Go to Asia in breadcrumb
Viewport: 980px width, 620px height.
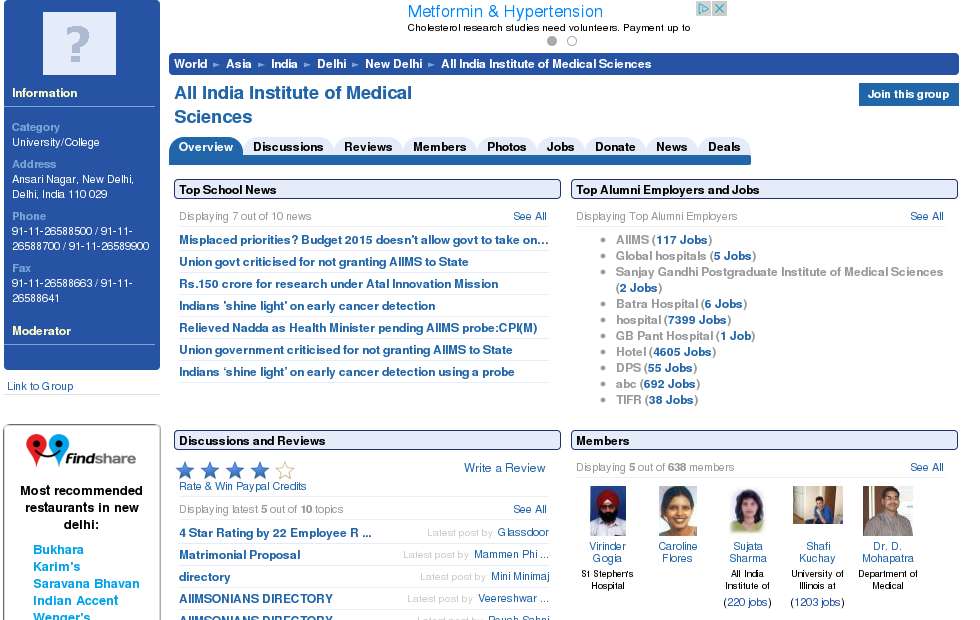(x=239, y=64)
